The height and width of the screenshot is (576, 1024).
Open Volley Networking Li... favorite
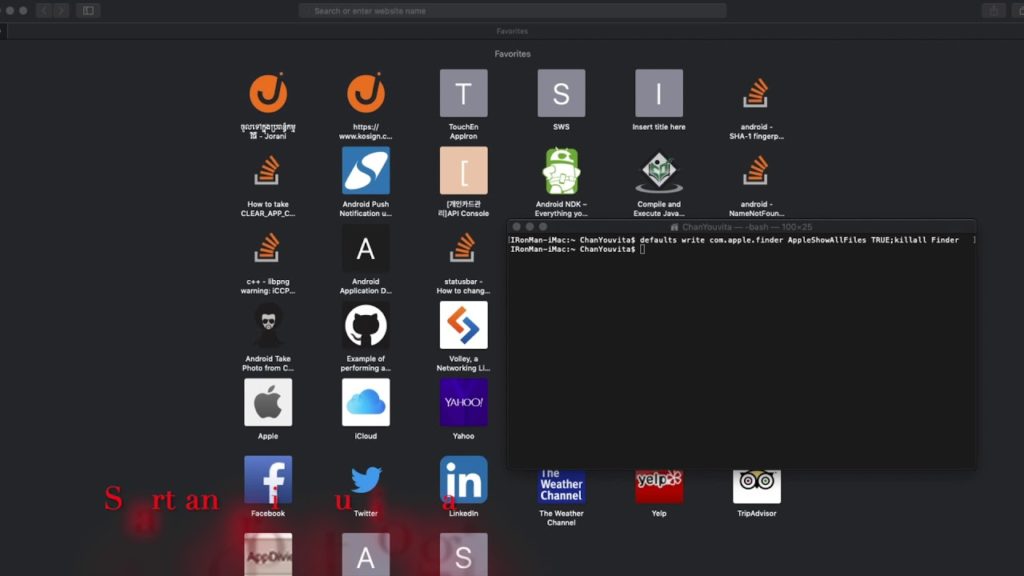tap(464, 325)
